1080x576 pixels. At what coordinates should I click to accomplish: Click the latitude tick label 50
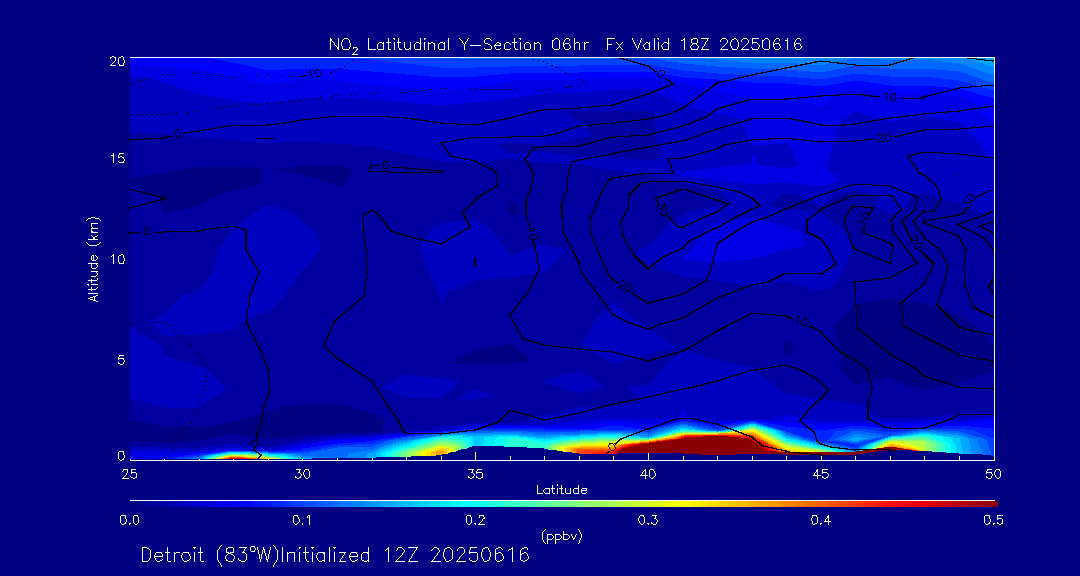[994, 475]
